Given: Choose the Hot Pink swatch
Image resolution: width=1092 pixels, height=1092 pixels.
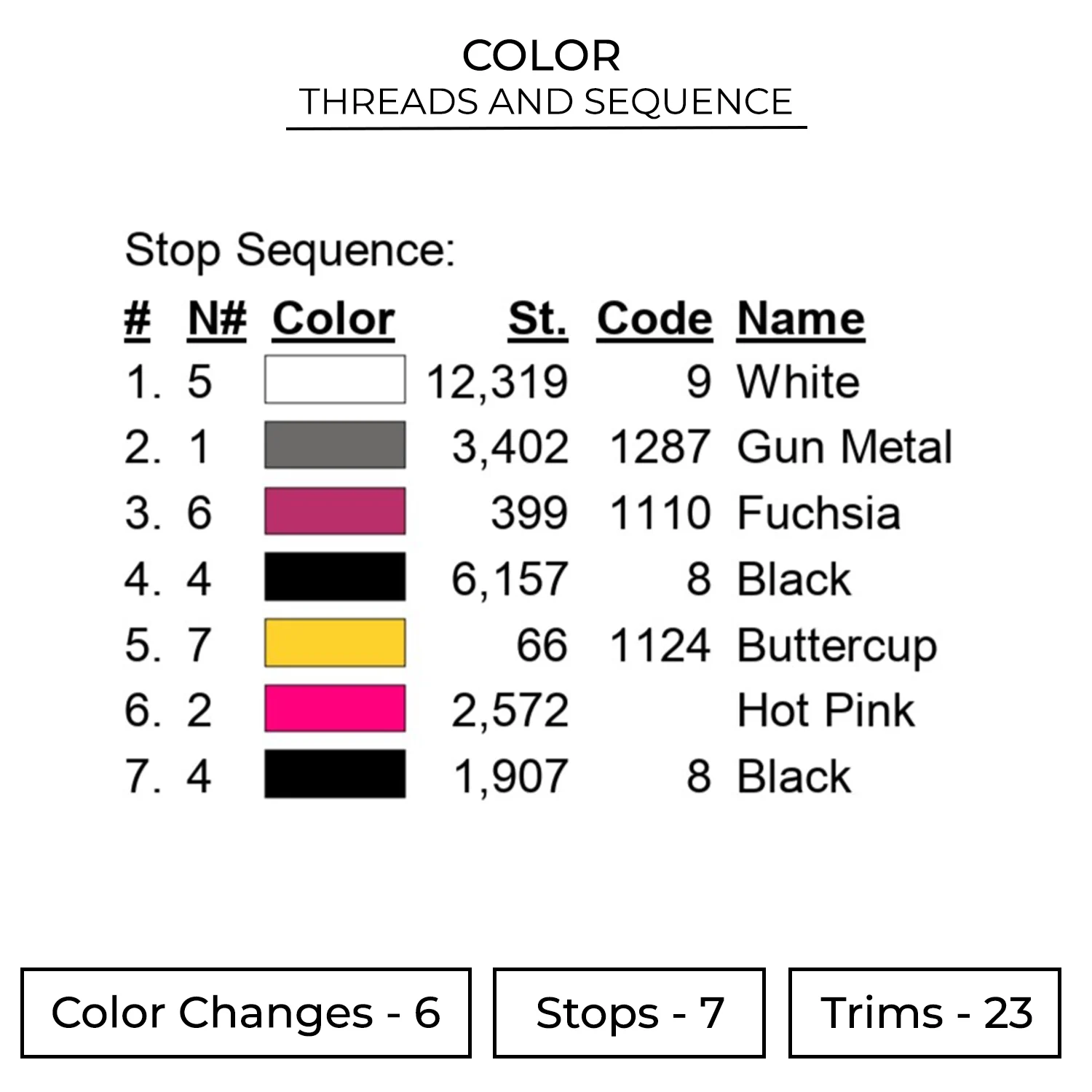Looking at the screenshot, I should pyautogui.click(x=334, y=708).
